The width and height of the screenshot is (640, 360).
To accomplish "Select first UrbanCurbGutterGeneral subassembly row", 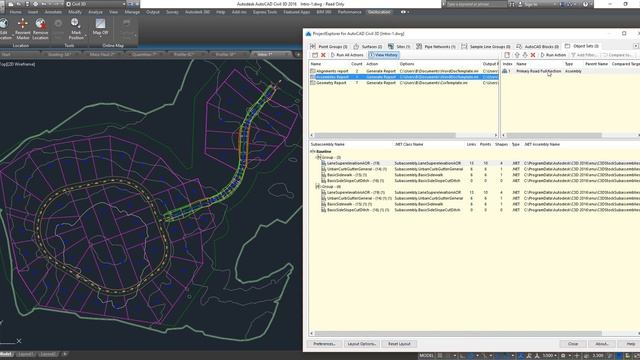I will tap(474, 169).
